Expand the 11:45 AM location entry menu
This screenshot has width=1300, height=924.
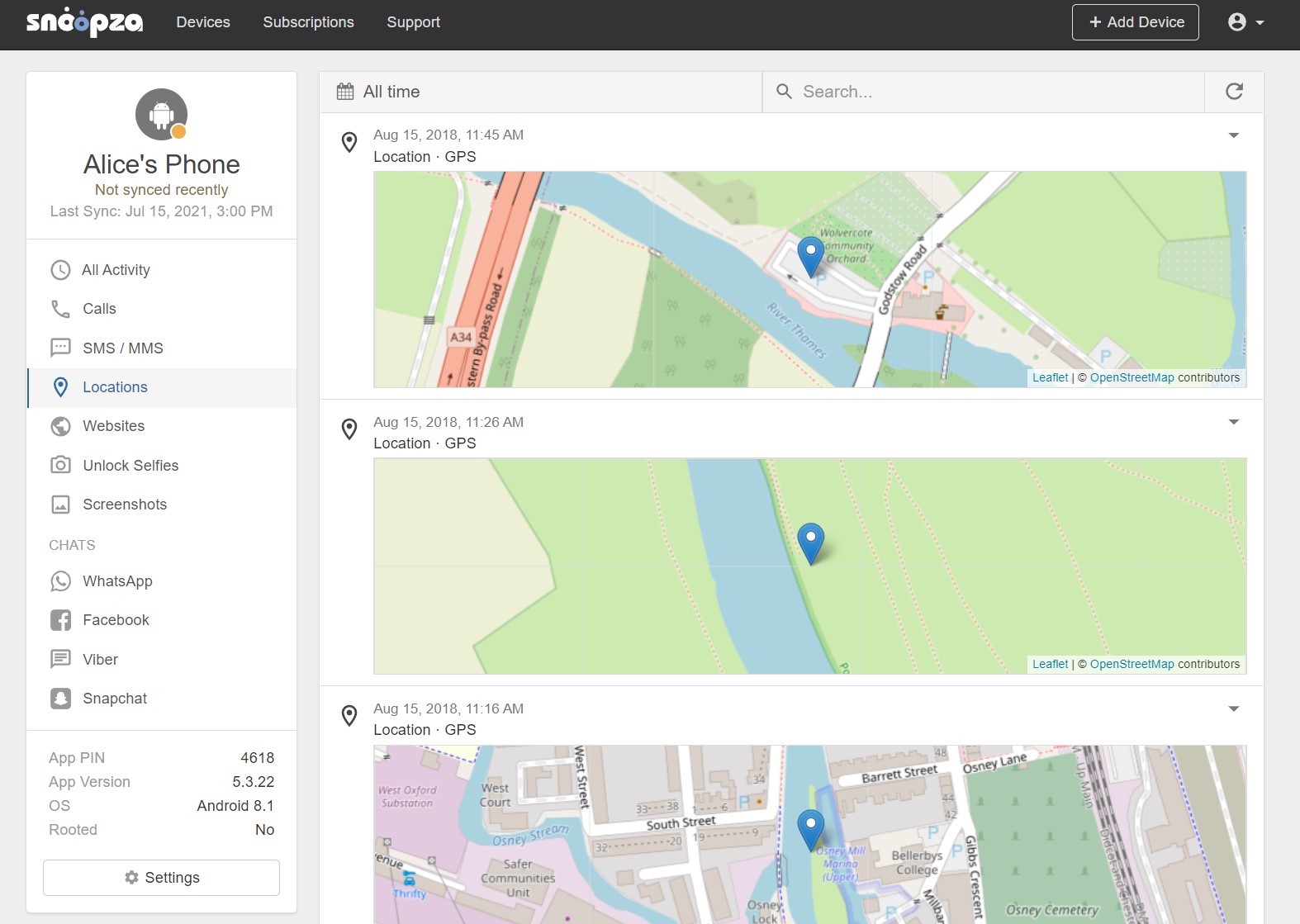tap(1233, 135)
